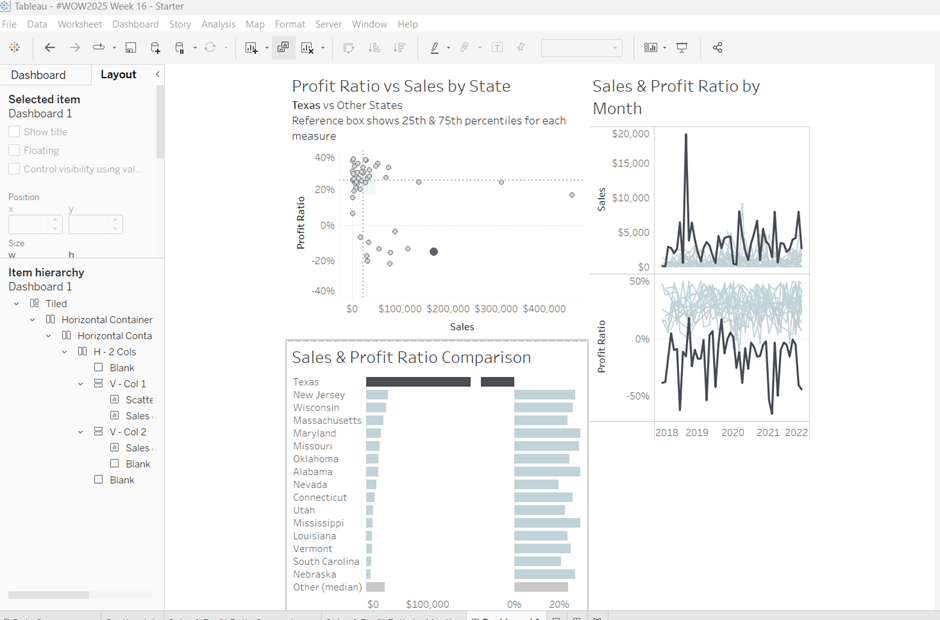This screenshot has width=940, height=620.
Task: Check Control visibility using value option
Action: (14, 170)
